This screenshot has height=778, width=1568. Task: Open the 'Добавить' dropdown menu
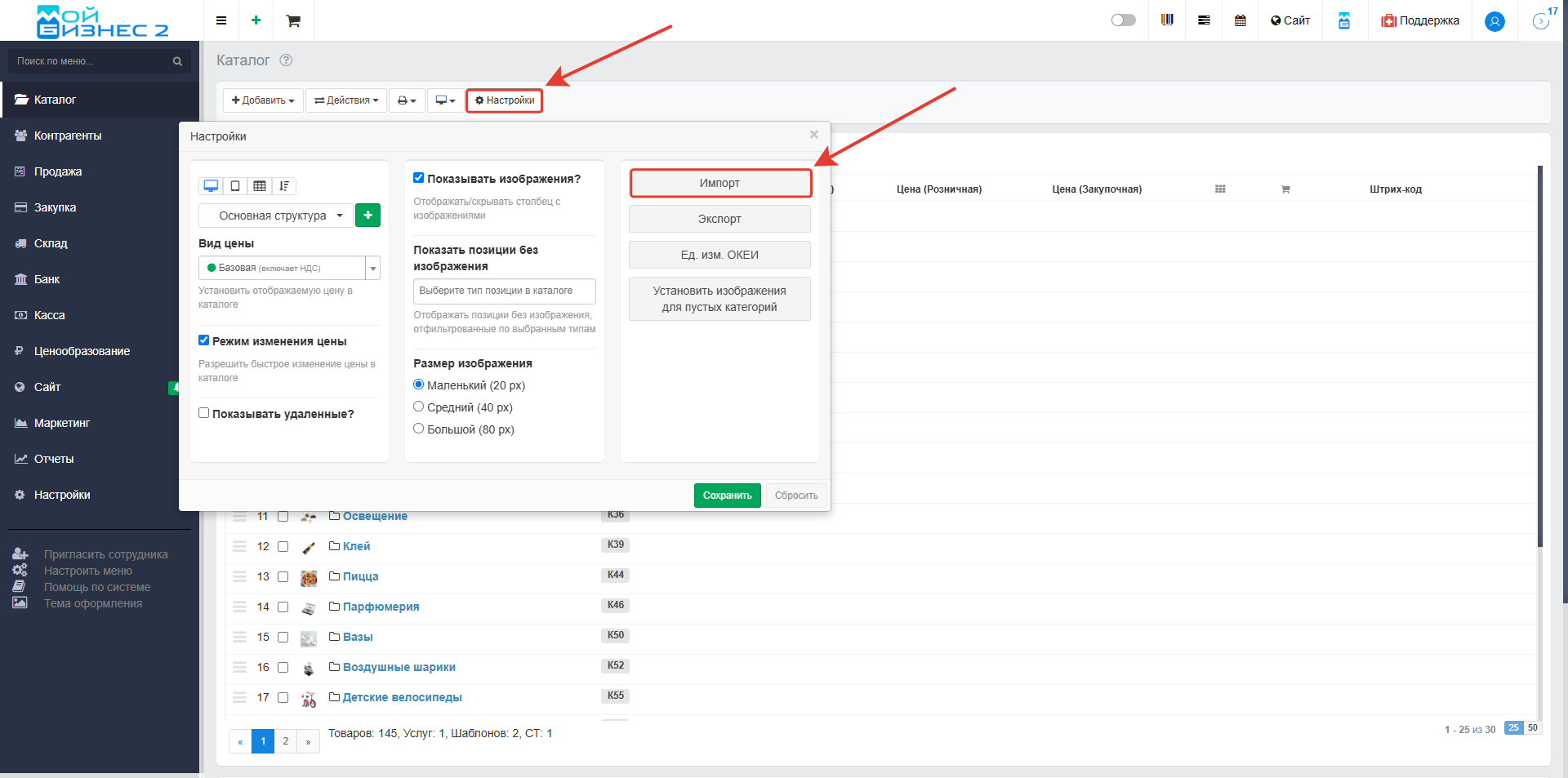[x=263, y=100]
